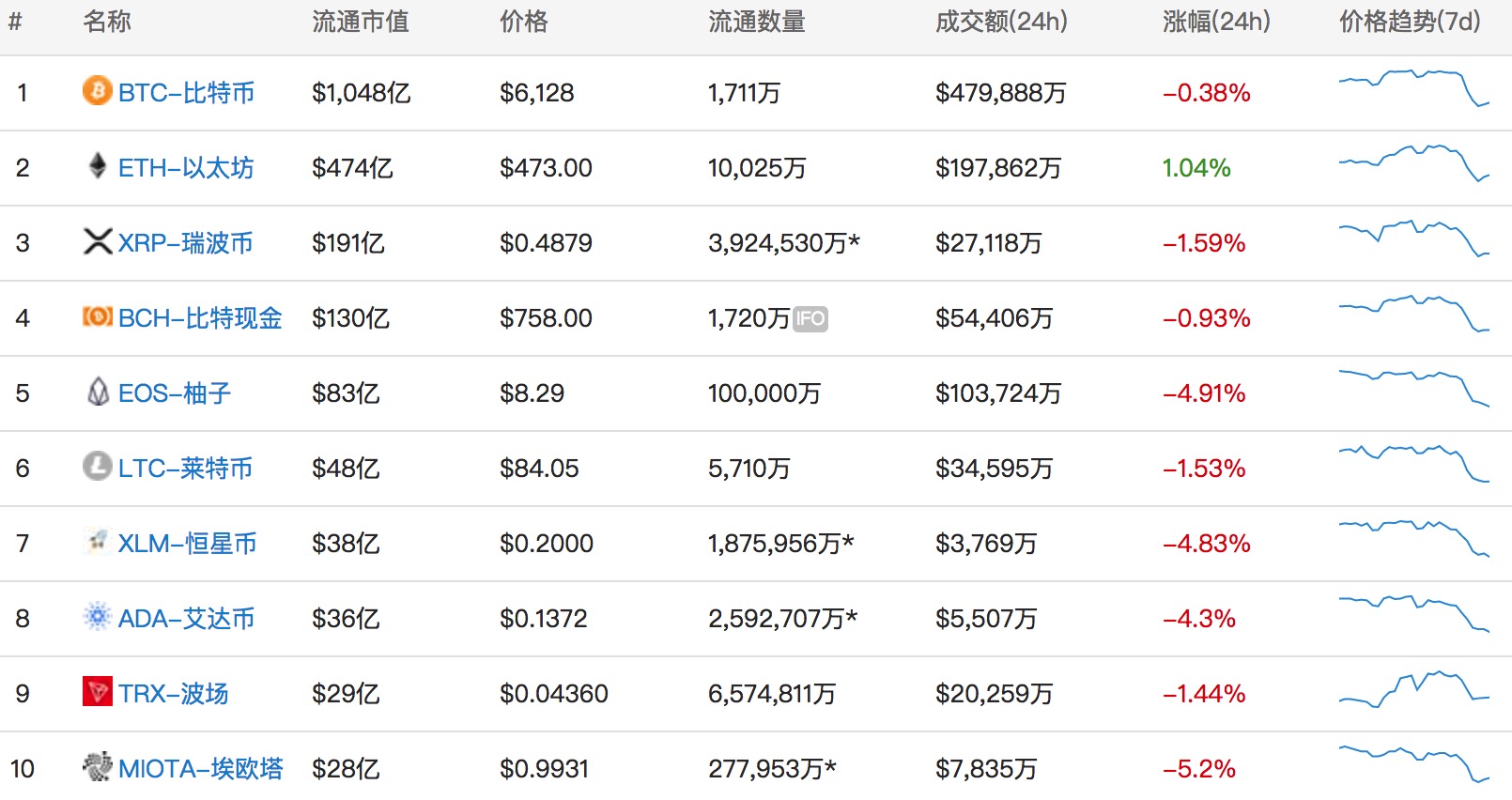The height and width of the screenshot is (800, 1512).
Task: Click the EOS logo icon
Action: pyautogui.click(x=98, y=392)
